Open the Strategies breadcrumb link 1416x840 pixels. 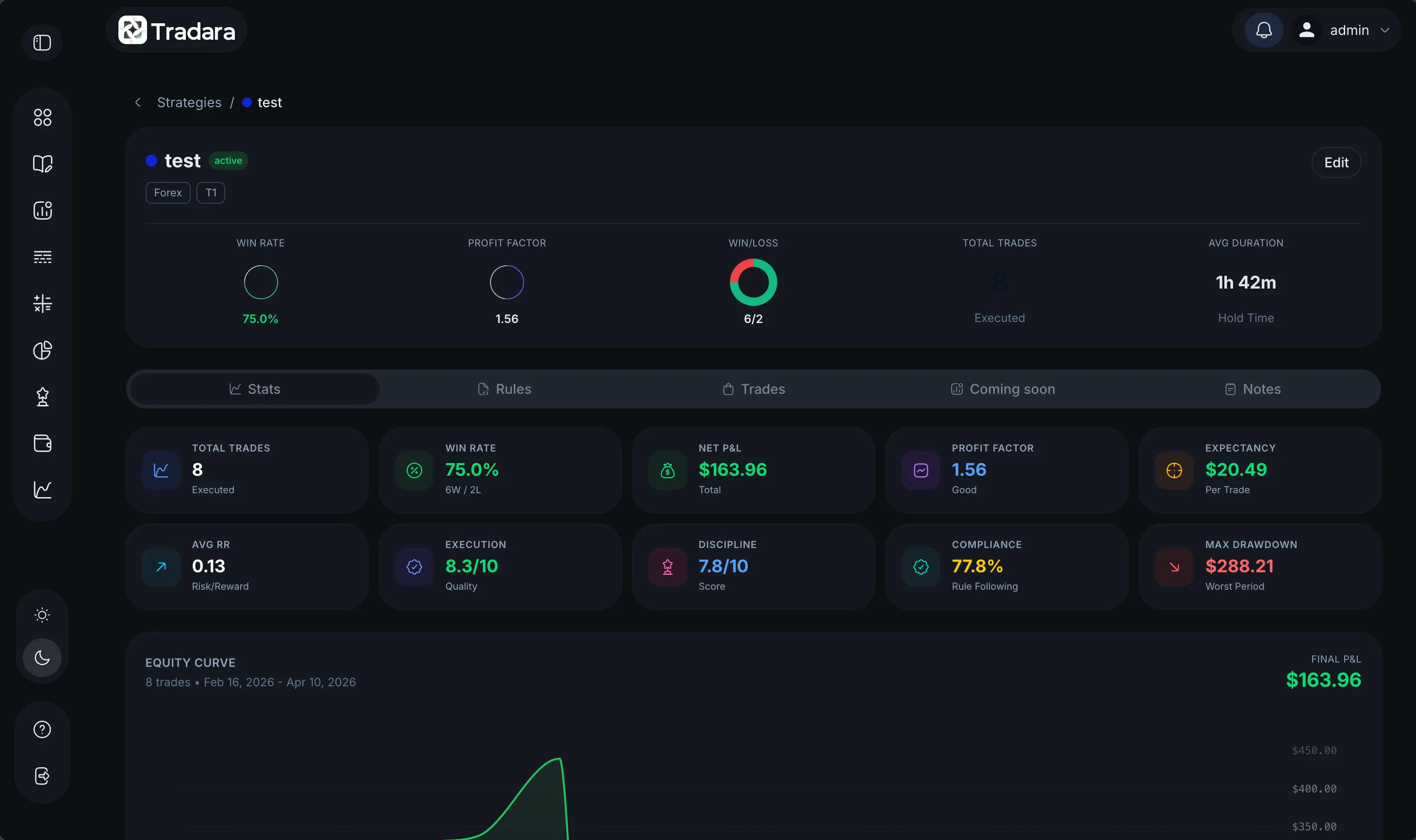189,102
